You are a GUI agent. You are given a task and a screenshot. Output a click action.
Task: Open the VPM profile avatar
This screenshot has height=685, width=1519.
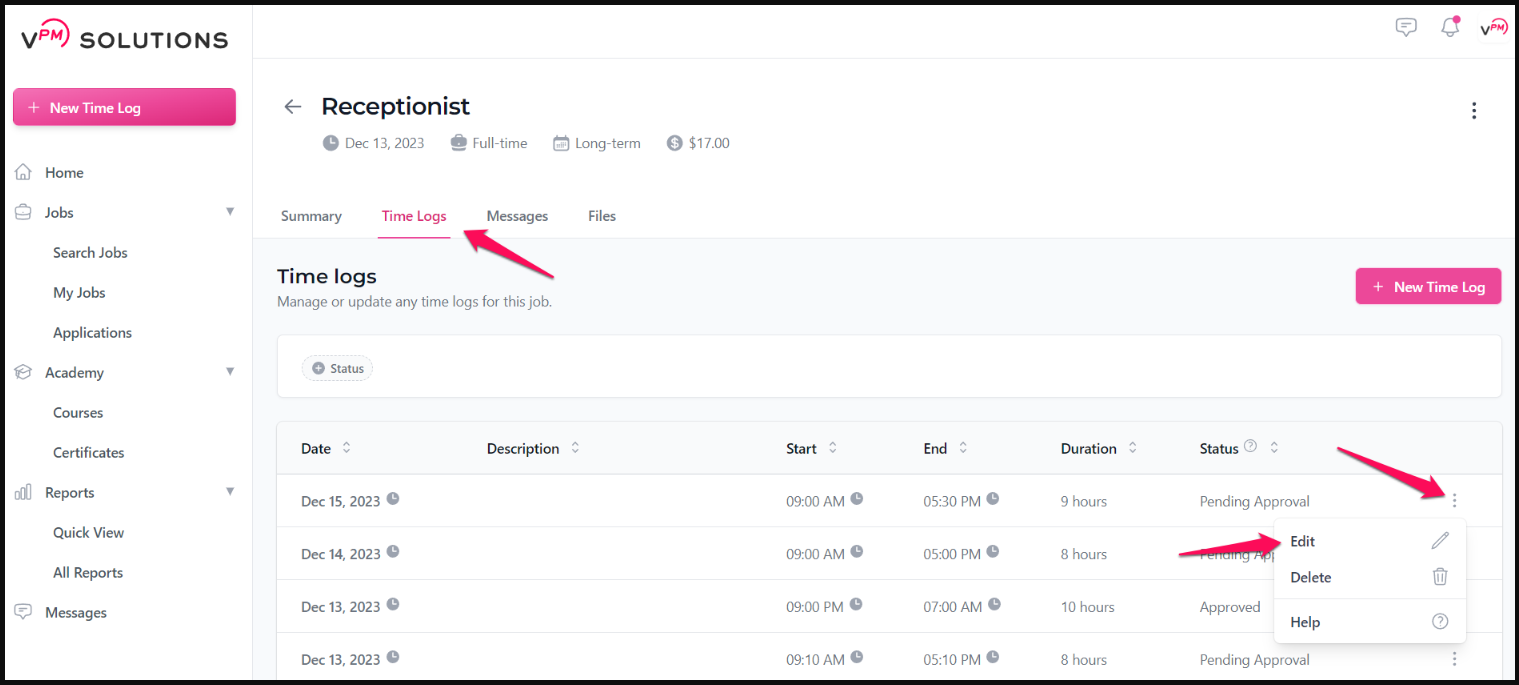[x=1493, y=28]
